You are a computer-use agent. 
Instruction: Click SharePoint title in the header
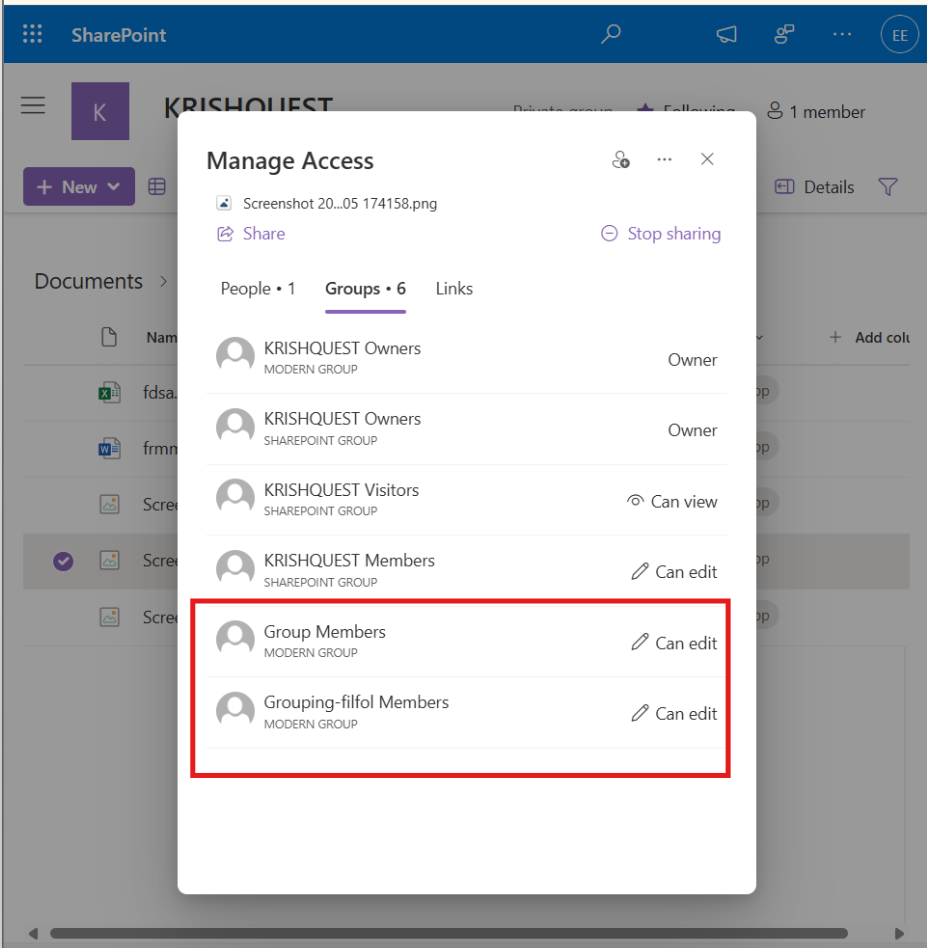coord(119,35)
